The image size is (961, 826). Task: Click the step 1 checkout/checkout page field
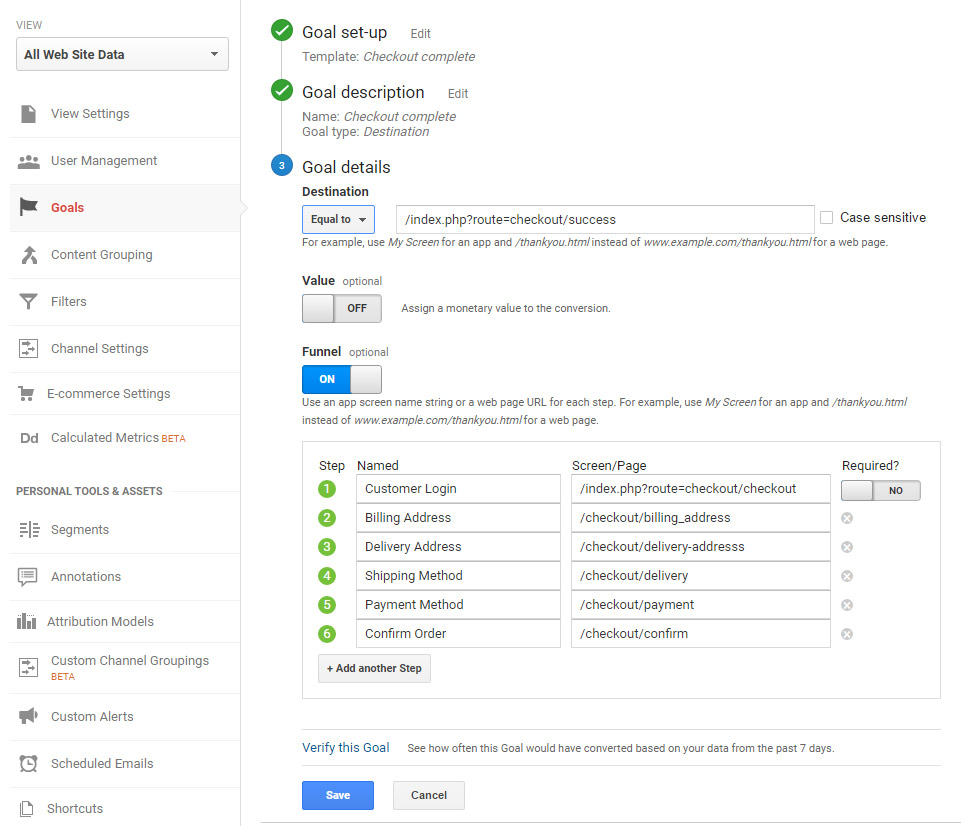(x=701, y=489)
